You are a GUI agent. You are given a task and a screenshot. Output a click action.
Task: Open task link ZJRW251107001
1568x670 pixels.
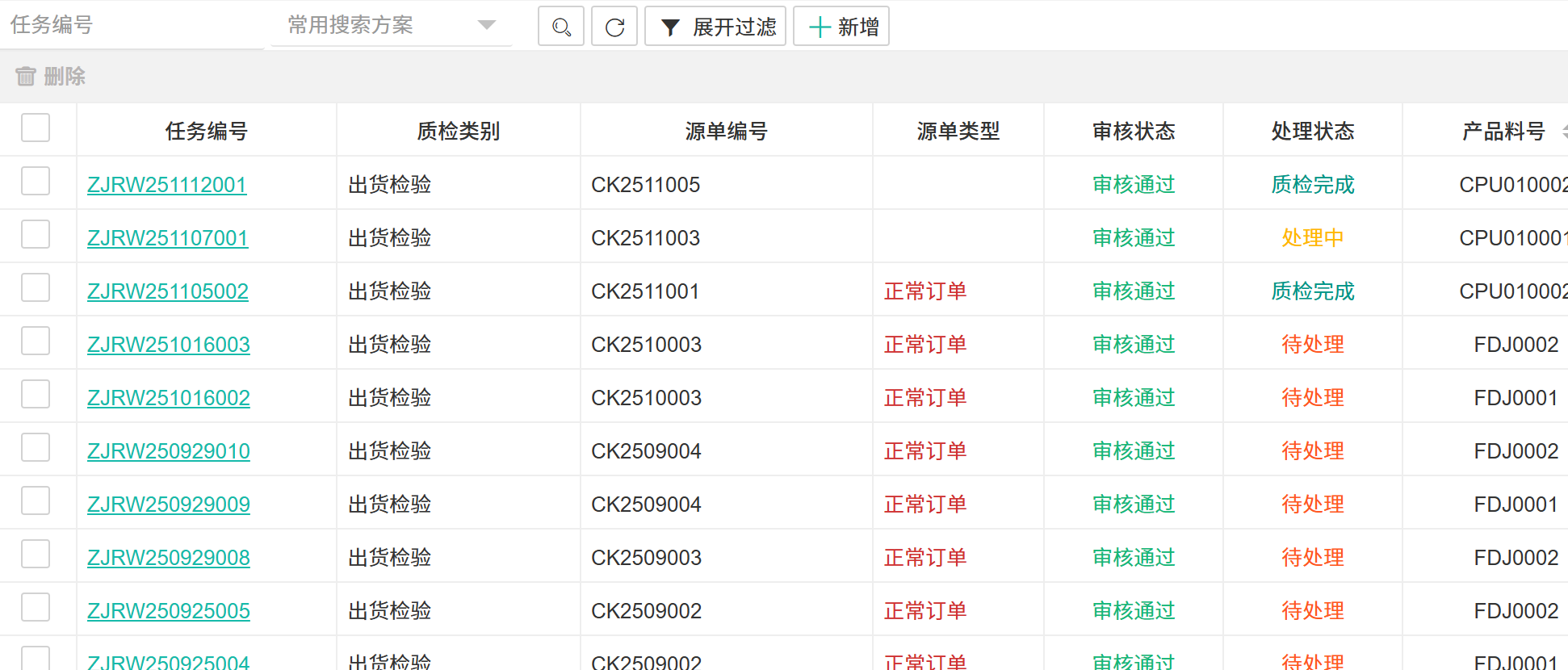(167, 238)
